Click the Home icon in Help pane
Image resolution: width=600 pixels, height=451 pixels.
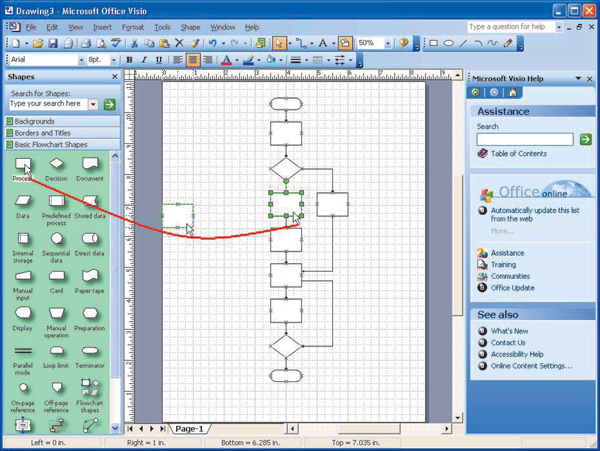(513, 92)
